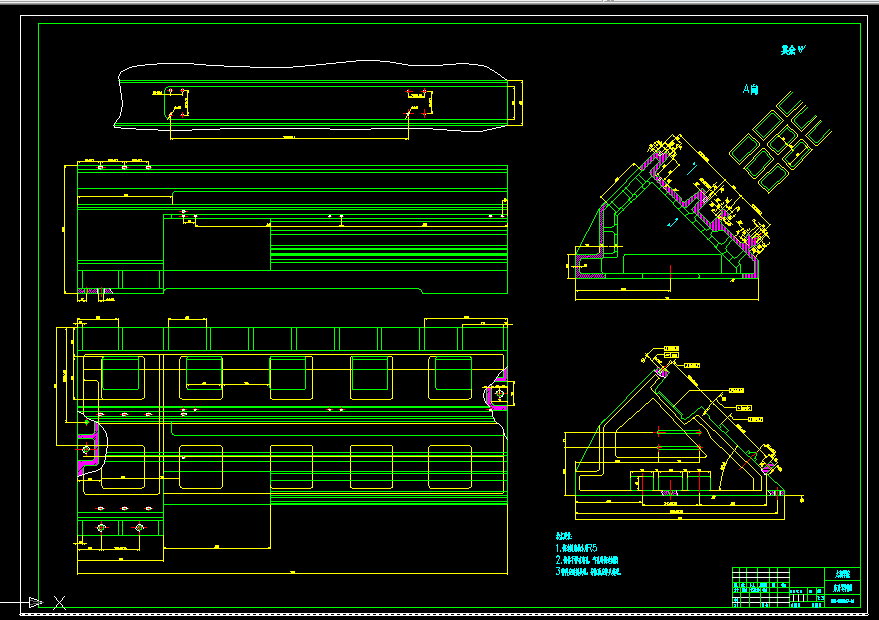Pick the hole inside the left broken-out magenta section
Image resolution: width=879 pixels, height=620 pixels.
86,449
